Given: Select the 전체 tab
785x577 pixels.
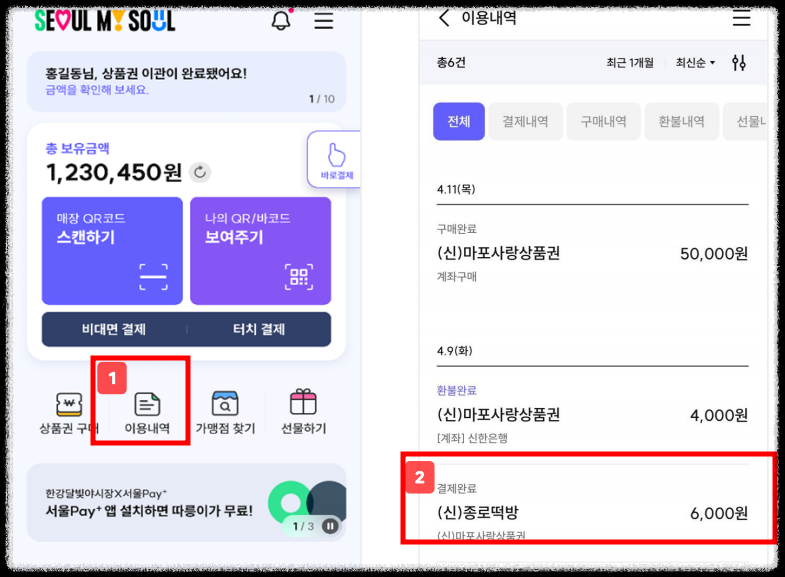Looking at the screenshot, I should click(459, 122).
